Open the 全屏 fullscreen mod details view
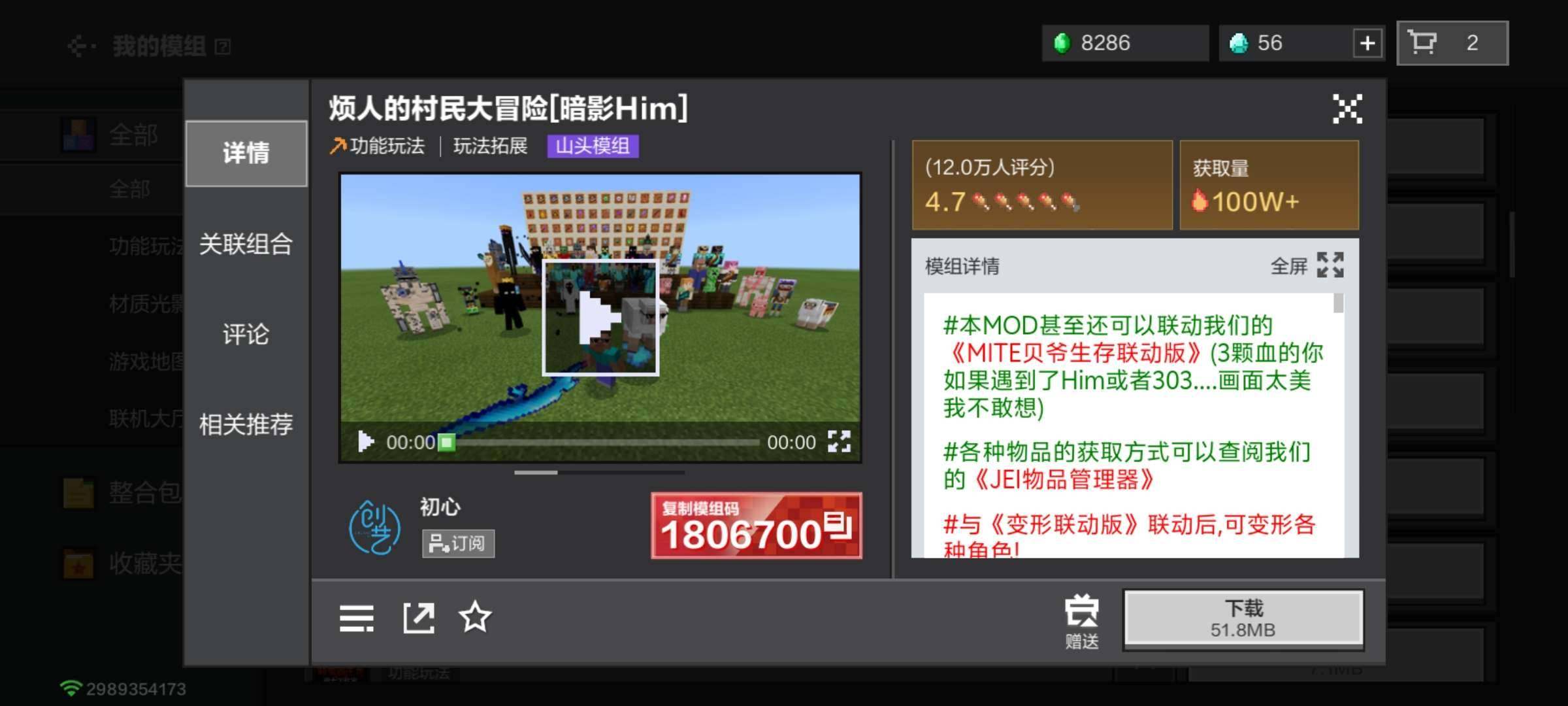The height and width of the screenshot is (706, 1568). [x=1307, y=265]
